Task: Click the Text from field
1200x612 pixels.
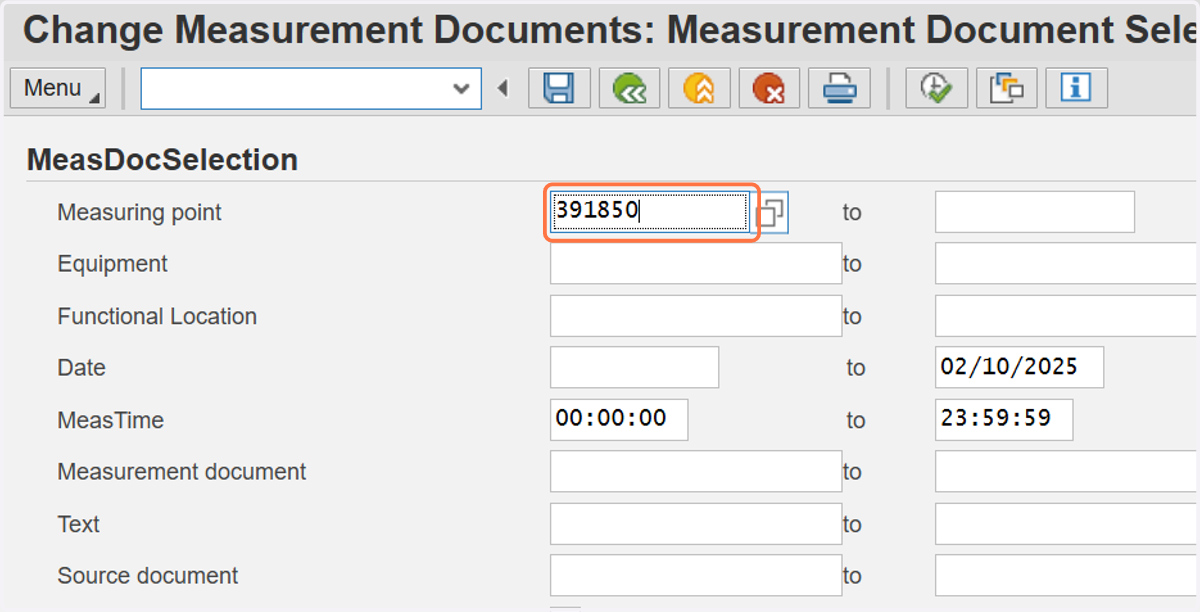Action: click(696, 524)
